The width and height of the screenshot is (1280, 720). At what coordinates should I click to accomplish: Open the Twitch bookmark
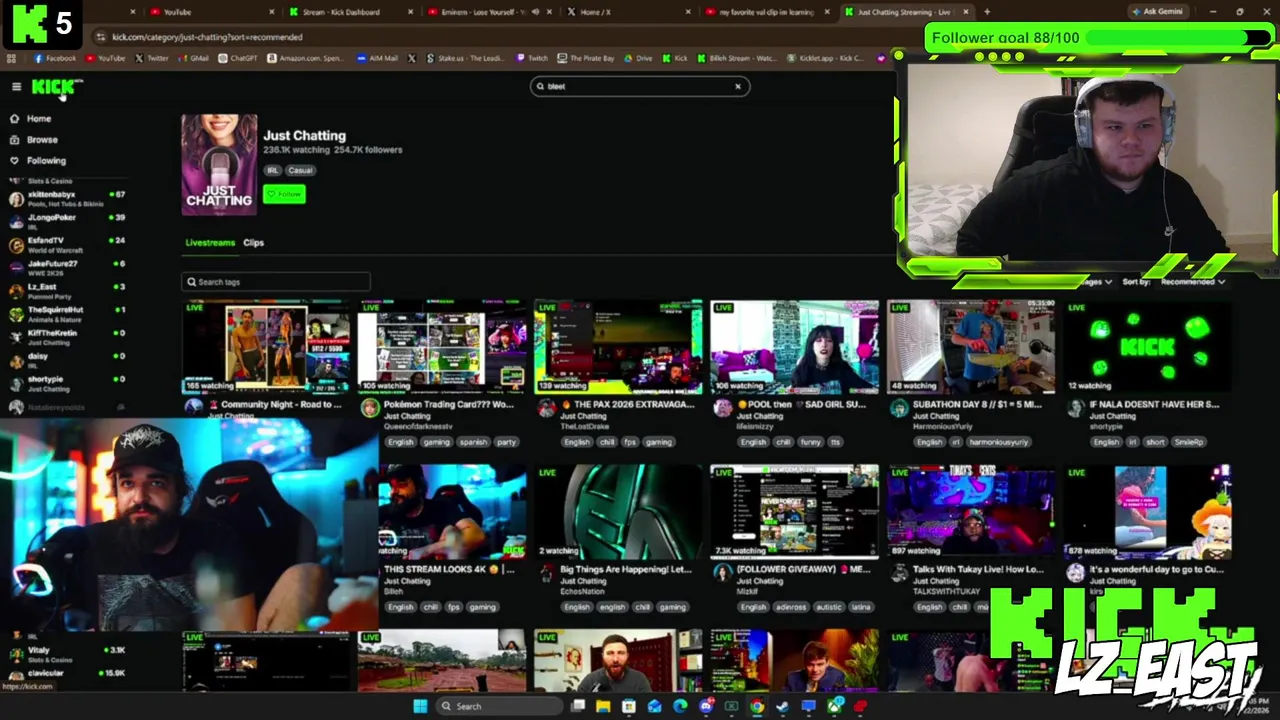tap(532, 58)
